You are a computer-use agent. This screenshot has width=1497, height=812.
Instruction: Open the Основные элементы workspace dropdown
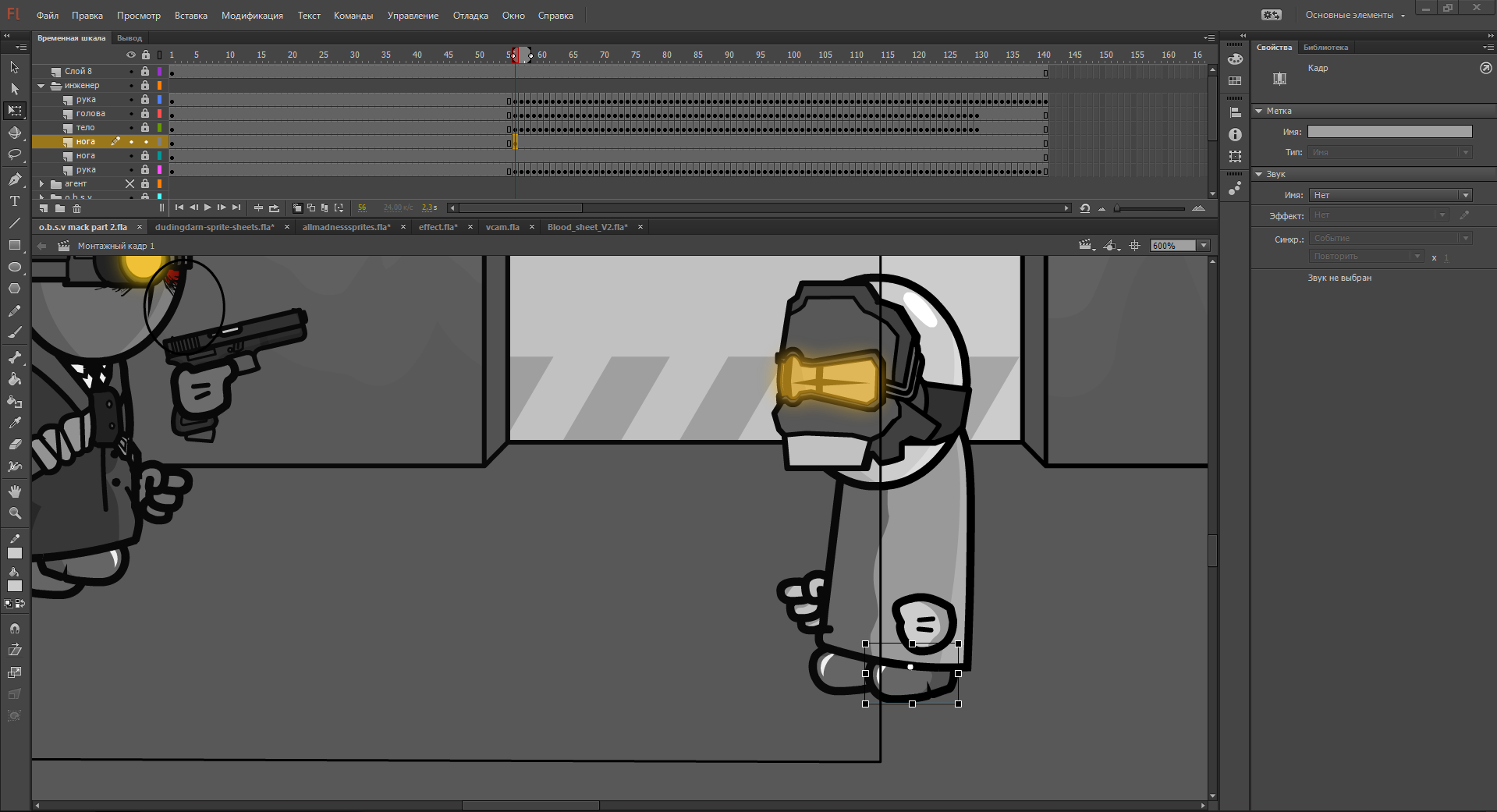click(1355, 15)
